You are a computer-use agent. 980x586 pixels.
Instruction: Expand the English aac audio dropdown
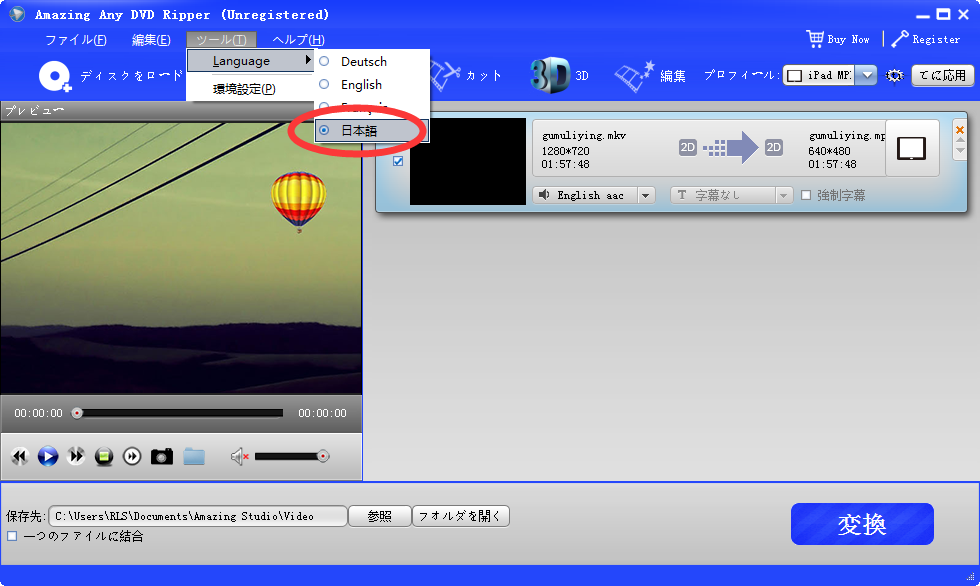pyautogui.click(x=646, y=196)
